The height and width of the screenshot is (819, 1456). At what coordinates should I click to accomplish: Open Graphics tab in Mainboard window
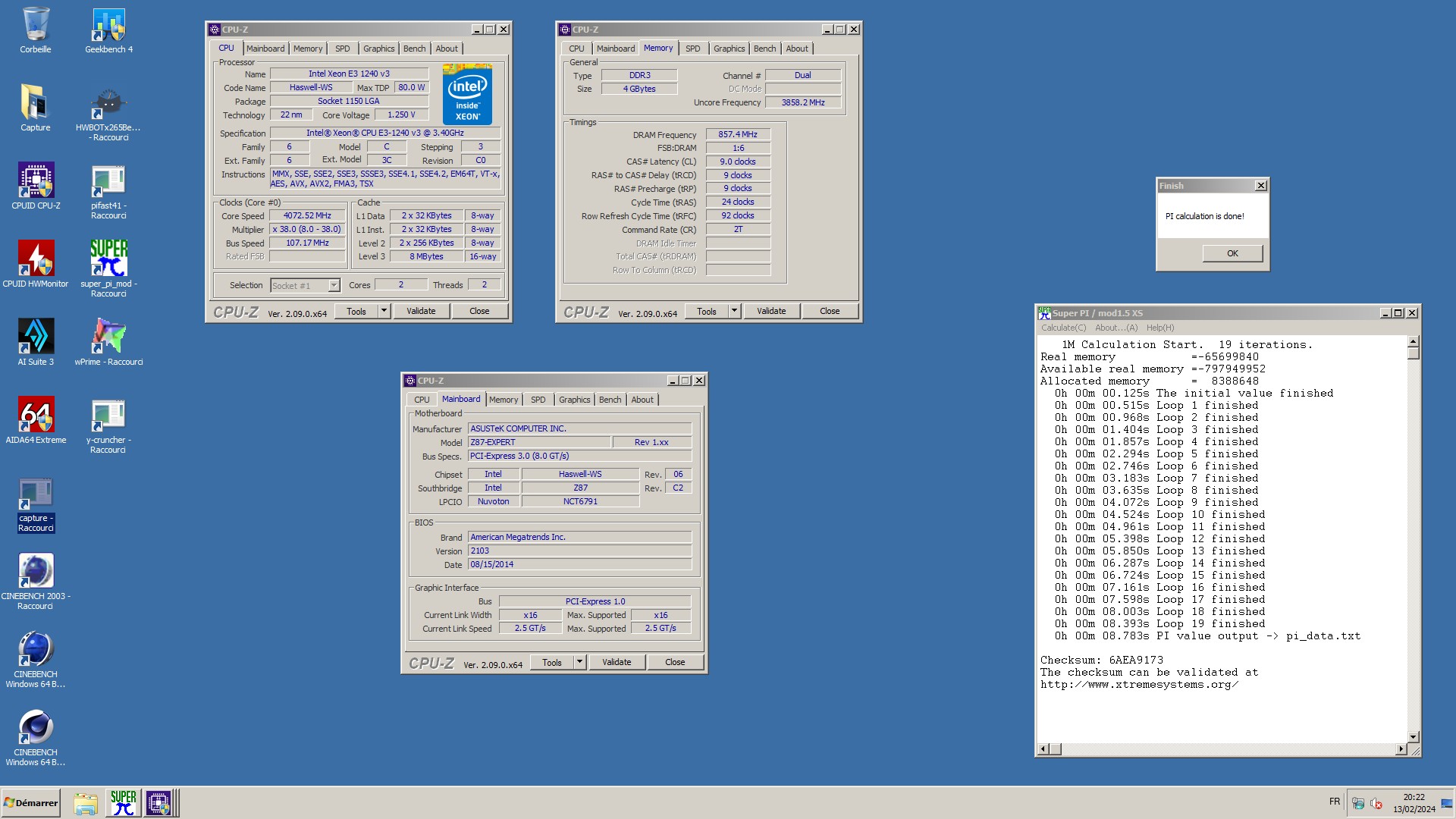[574, 400]
